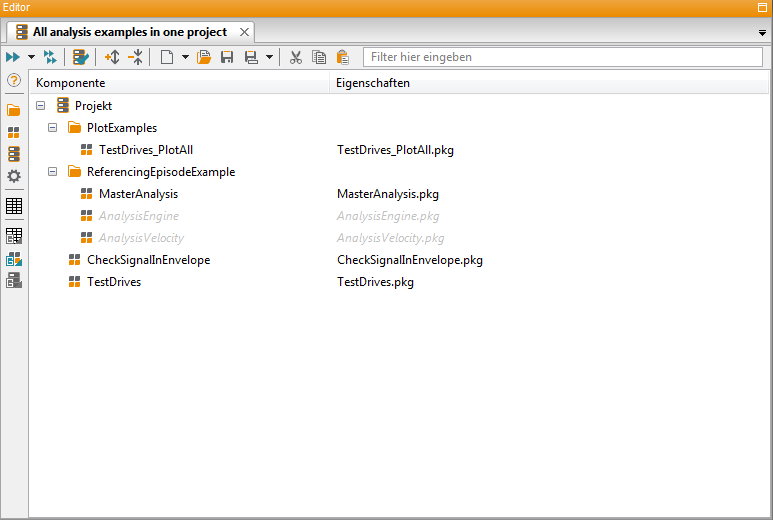
Task: Click the edit project properties toolbar icon
Action: (x=81, y=57)
